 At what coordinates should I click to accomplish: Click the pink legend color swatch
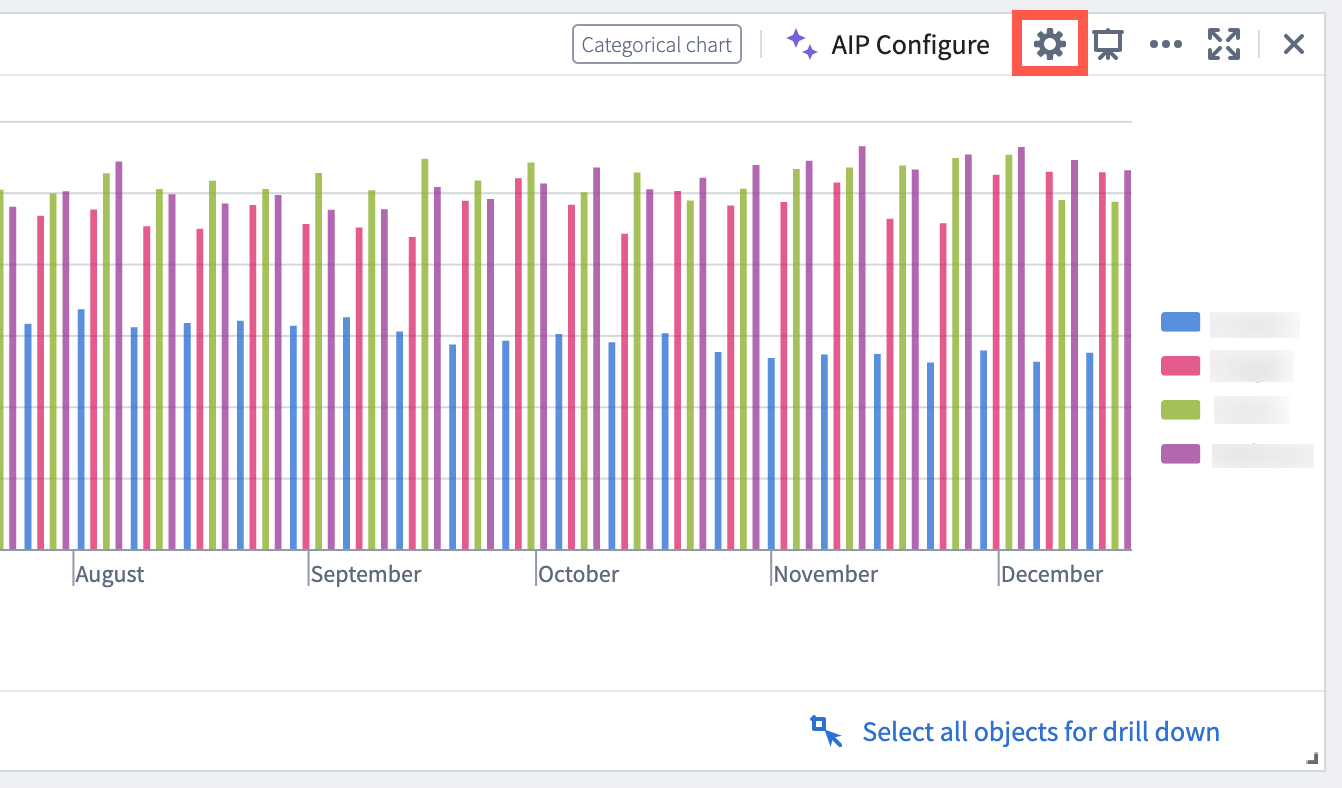[1180, 366]
